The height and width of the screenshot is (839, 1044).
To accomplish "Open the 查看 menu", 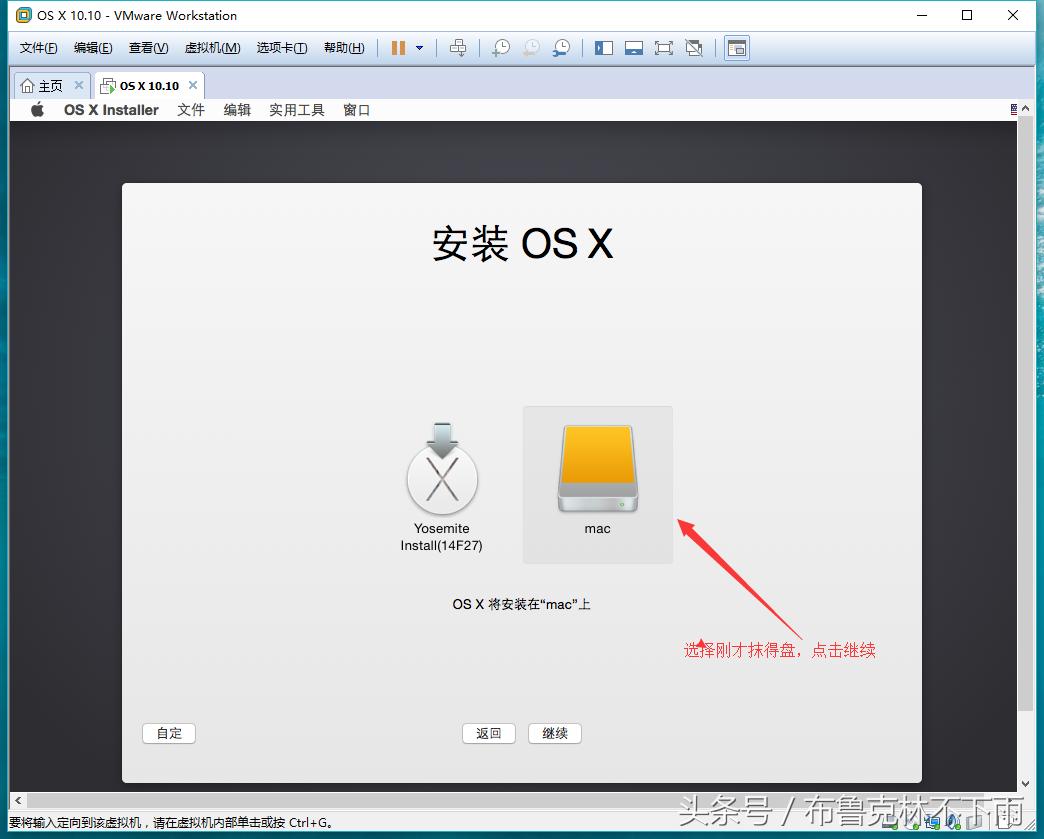I will [147, 47].
